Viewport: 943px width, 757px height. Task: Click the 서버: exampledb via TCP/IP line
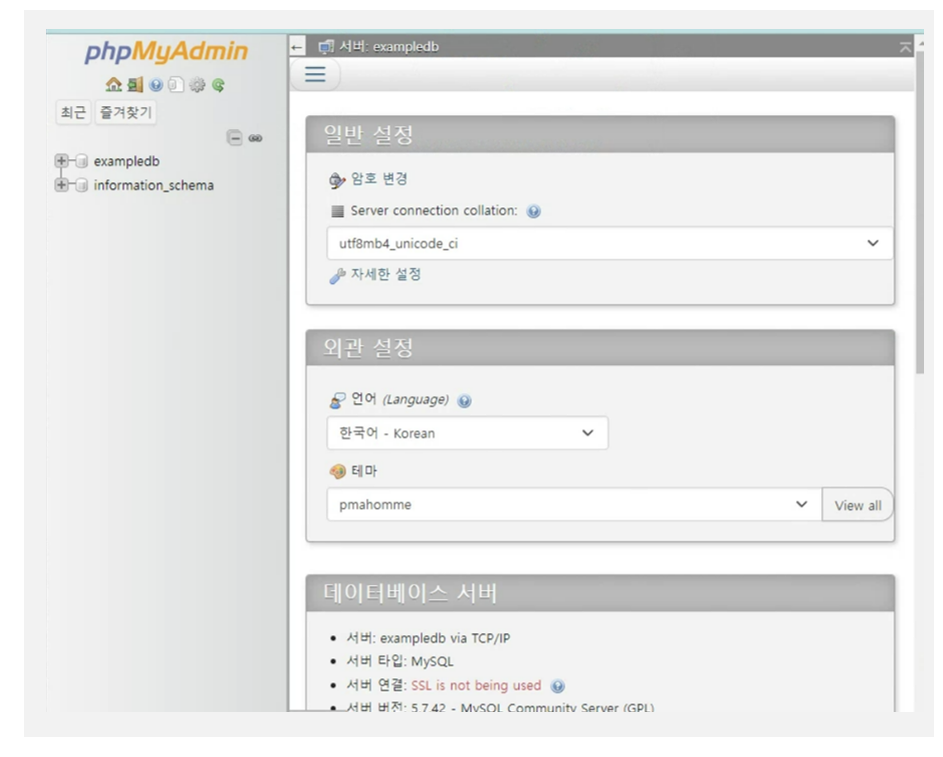coord(428,638)
